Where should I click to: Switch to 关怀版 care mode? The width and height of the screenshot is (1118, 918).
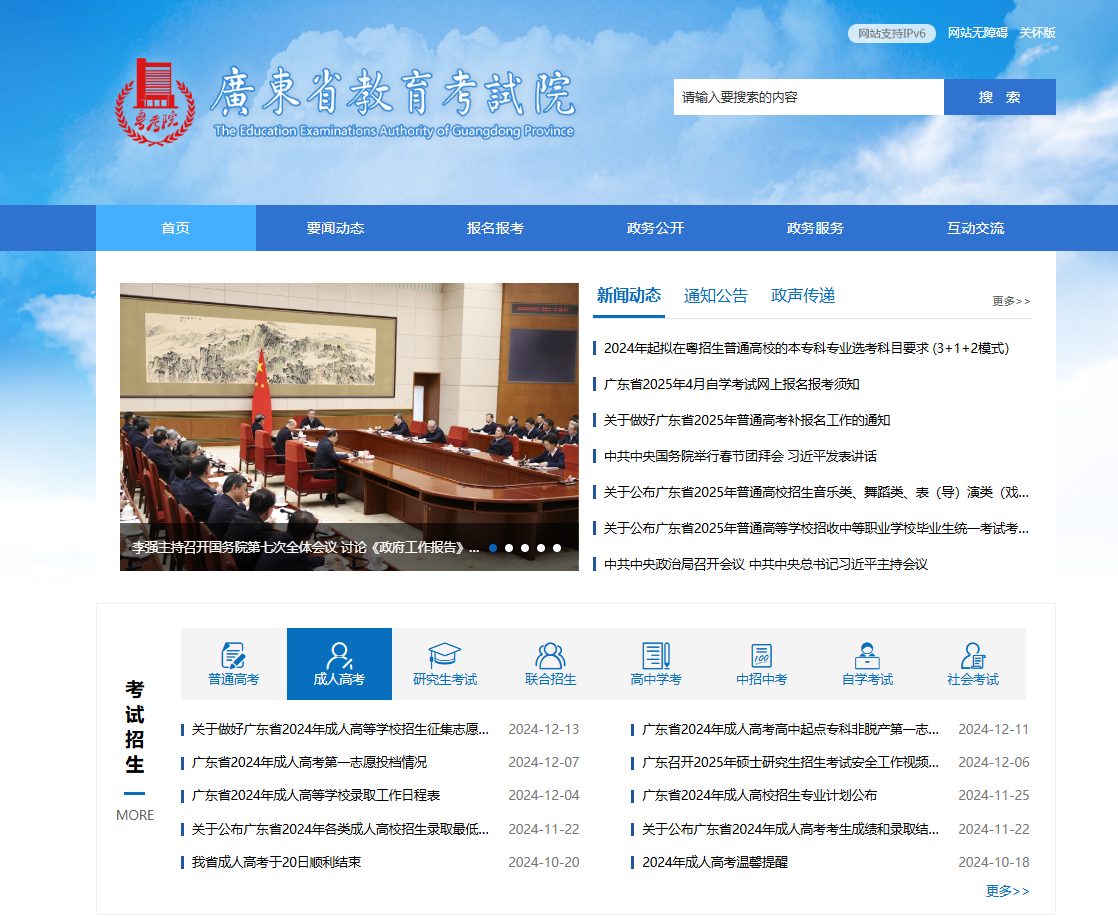pos(1037,33)
